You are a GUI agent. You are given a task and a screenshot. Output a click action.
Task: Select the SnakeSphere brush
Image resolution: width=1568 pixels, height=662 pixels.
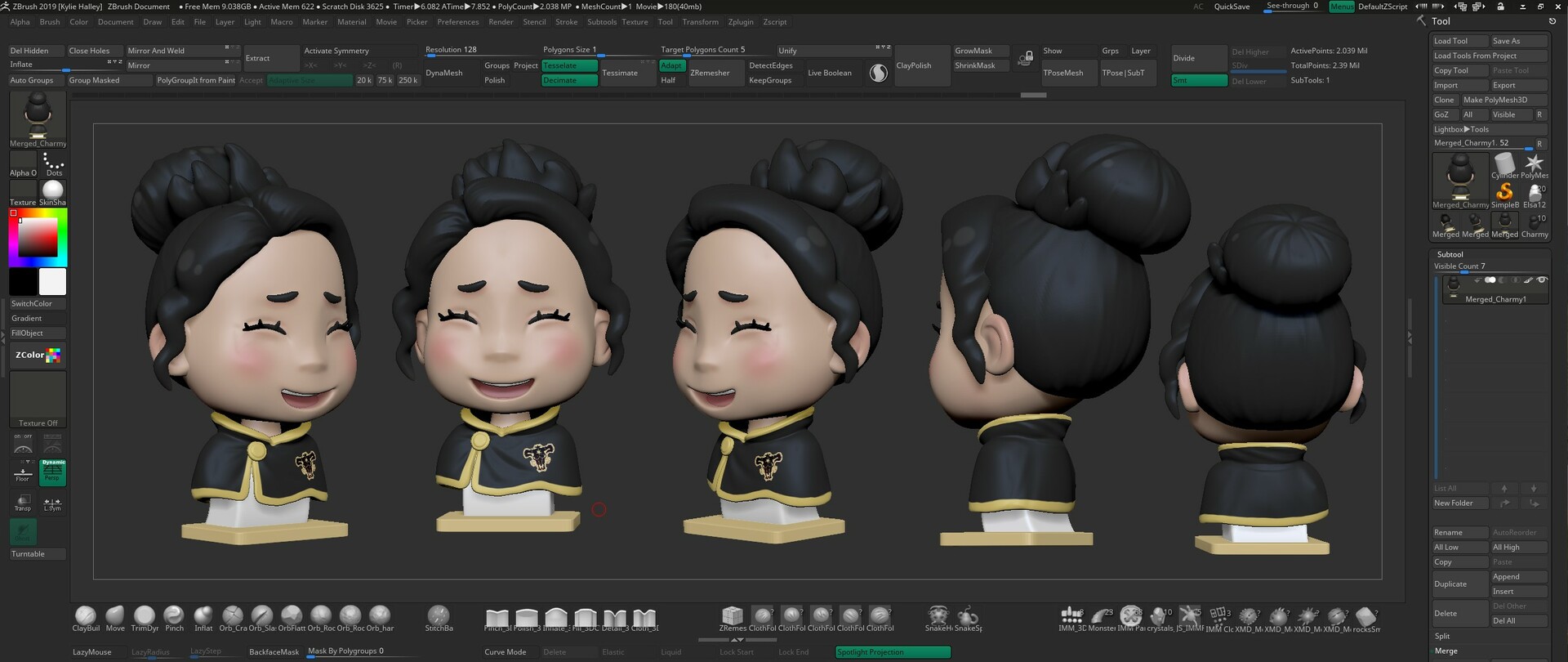point(968,619)
